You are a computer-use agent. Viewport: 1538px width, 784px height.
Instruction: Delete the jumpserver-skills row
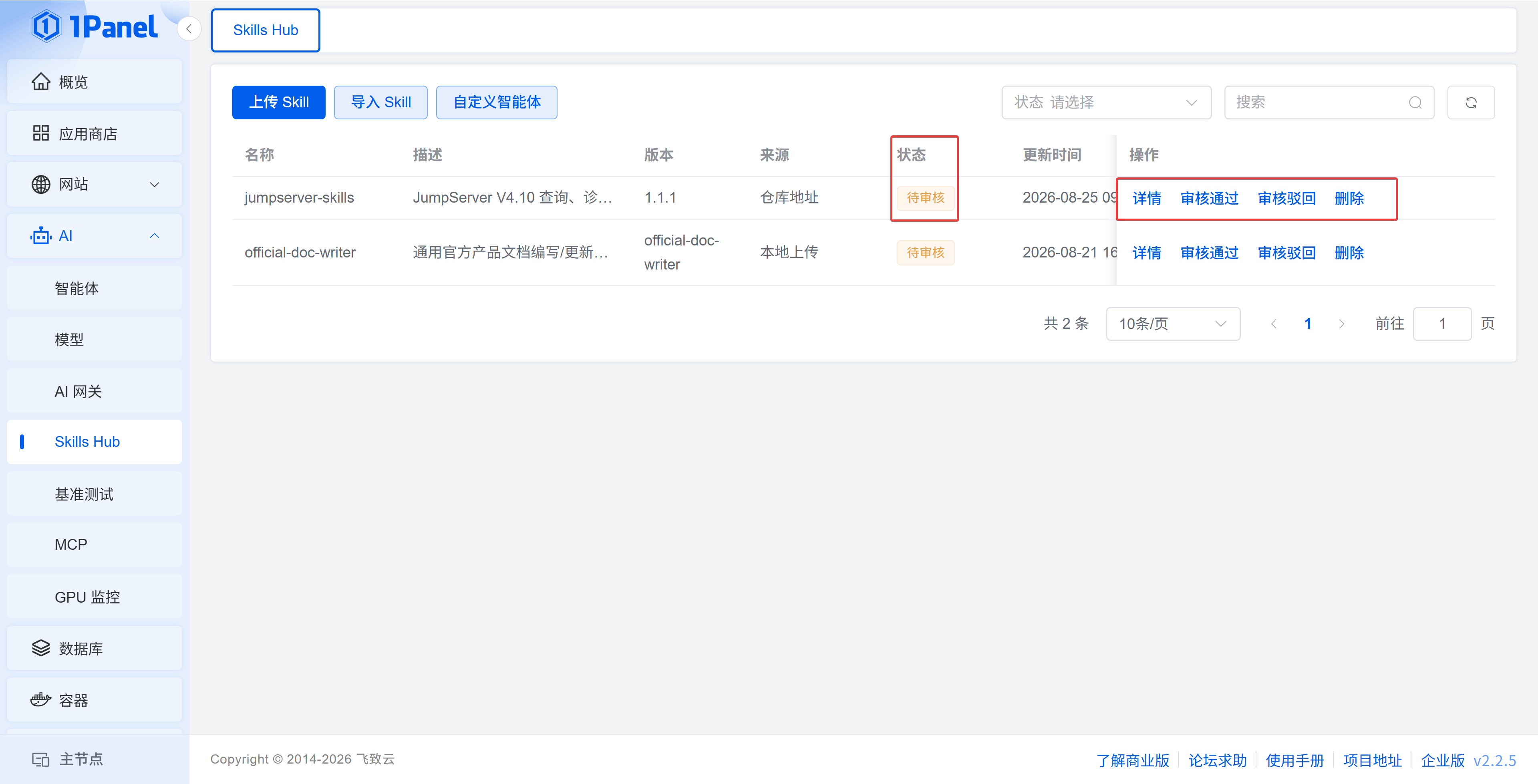pyautogui.click(x=1349, y=198)
